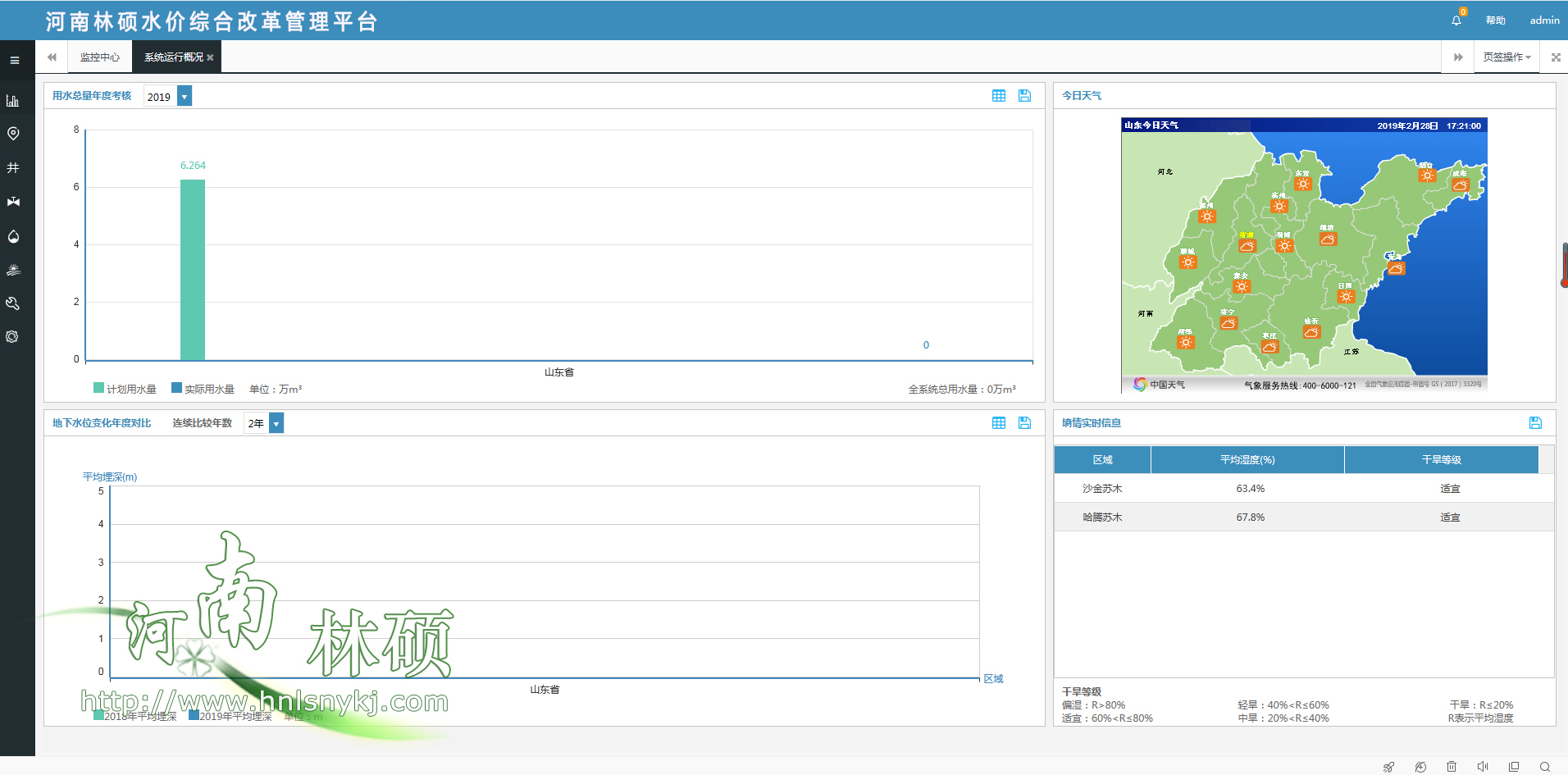Click the water drop sidebar icon

point(13,236)
